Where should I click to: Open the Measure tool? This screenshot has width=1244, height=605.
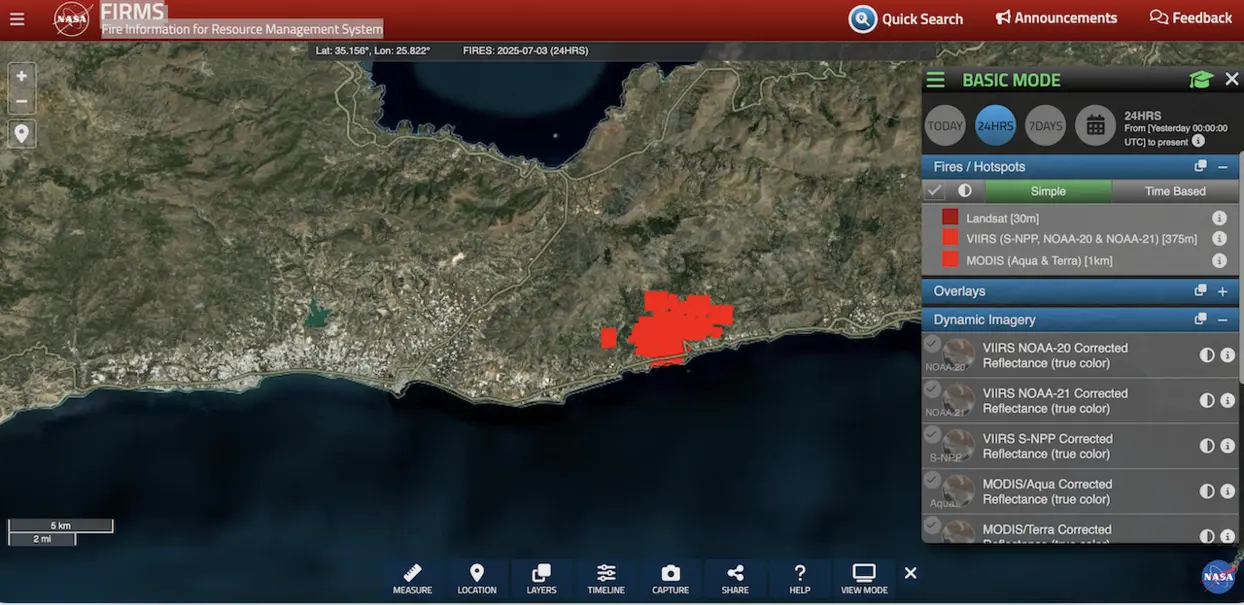[412, 578]
